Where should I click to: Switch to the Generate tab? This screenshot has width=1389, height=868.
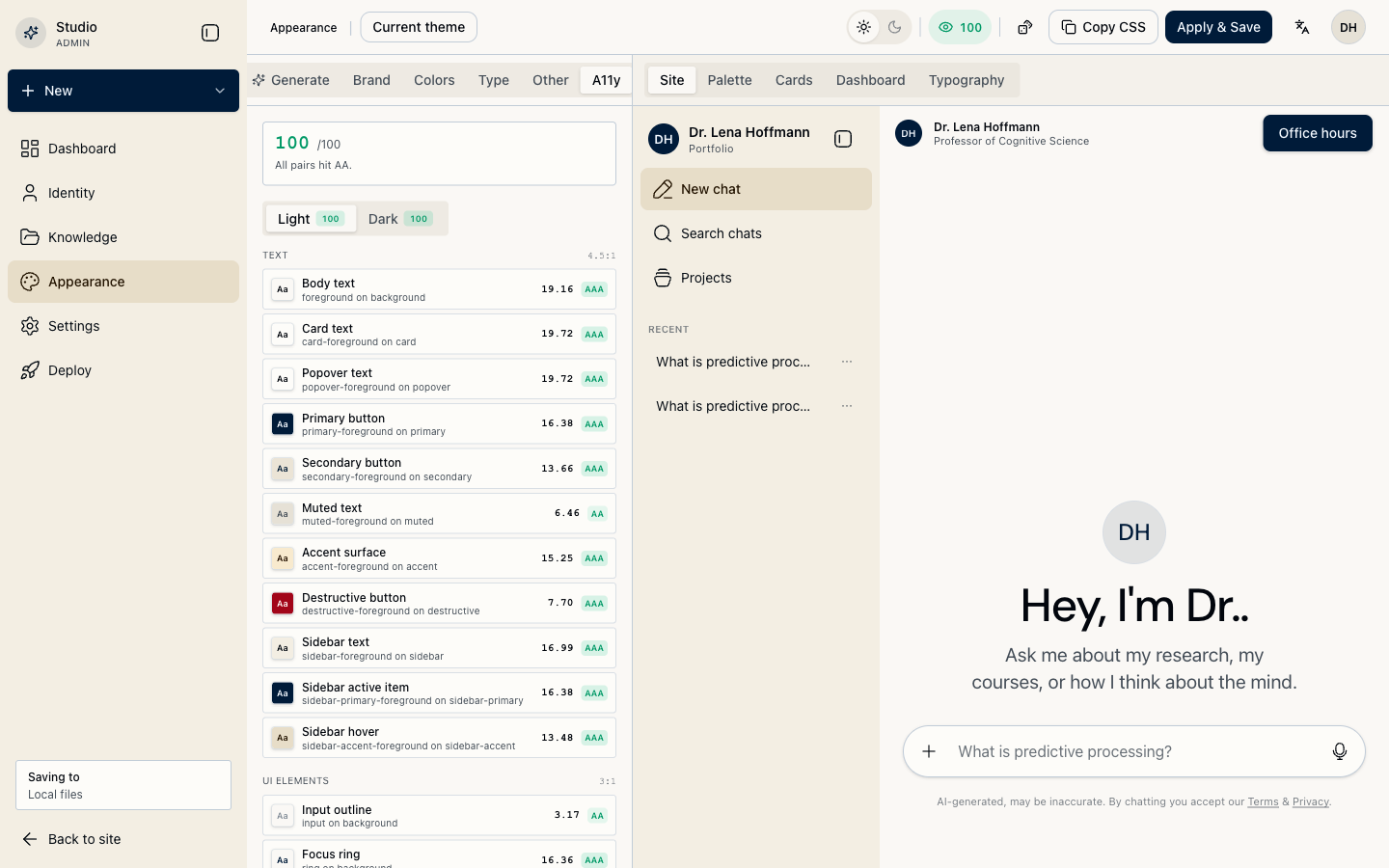tap(291, 80)
